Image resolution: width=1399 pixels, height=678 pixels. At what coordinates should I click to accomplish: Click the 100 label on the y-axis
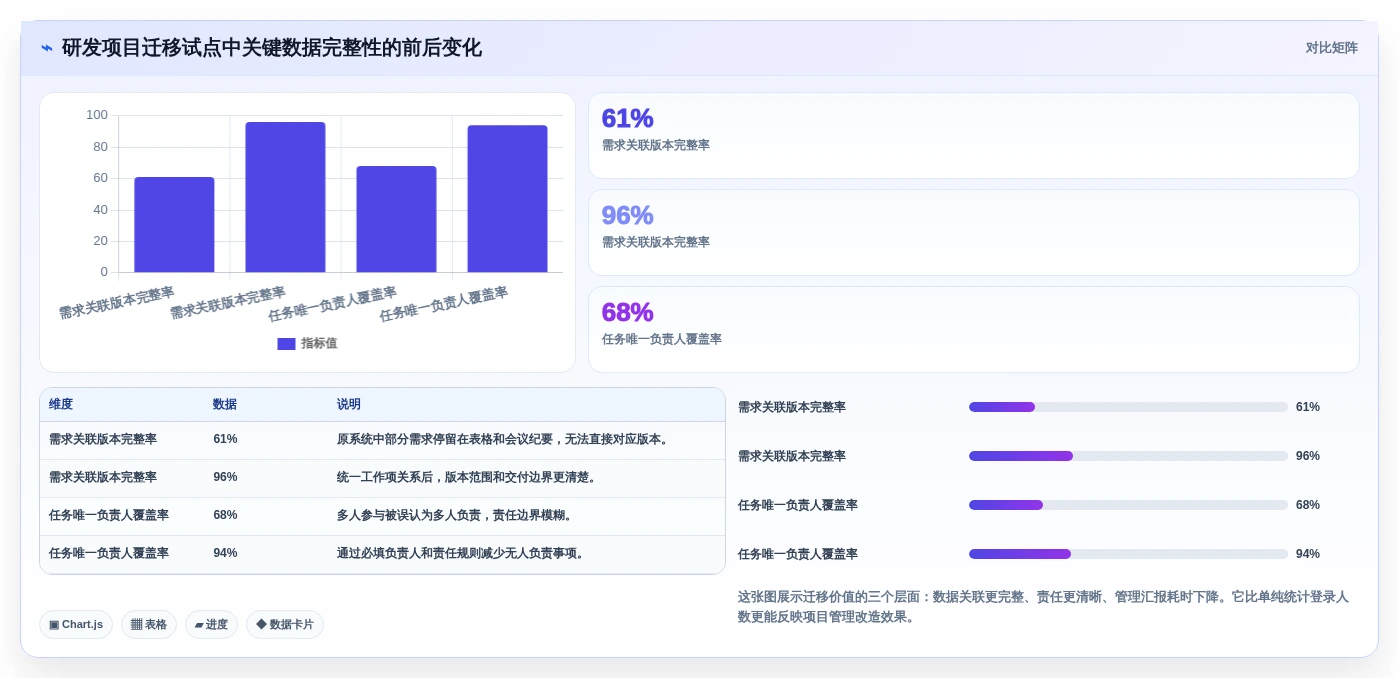[x=97, y=115]
